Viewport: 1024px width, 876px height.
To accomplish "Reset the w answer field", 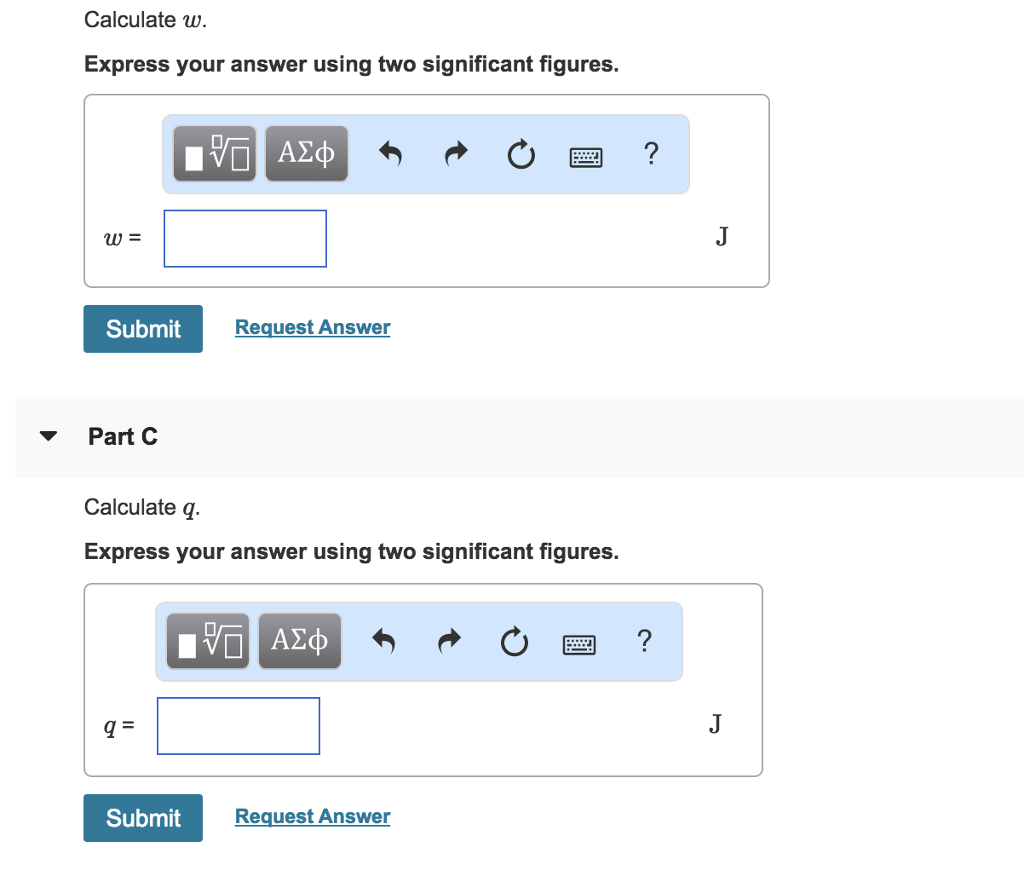I will (x=521, y=155).
